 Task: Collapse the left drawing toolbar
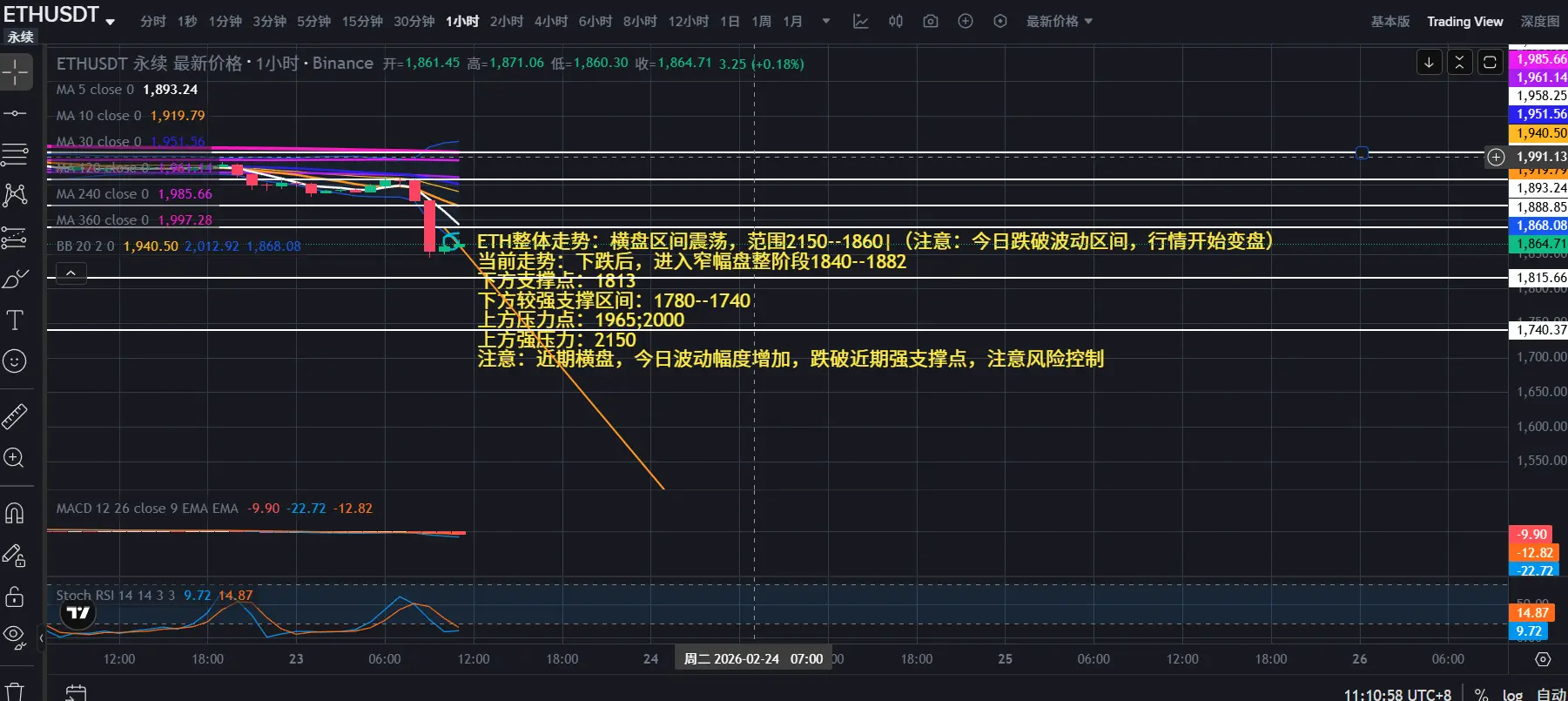click(x=41, y=638)
